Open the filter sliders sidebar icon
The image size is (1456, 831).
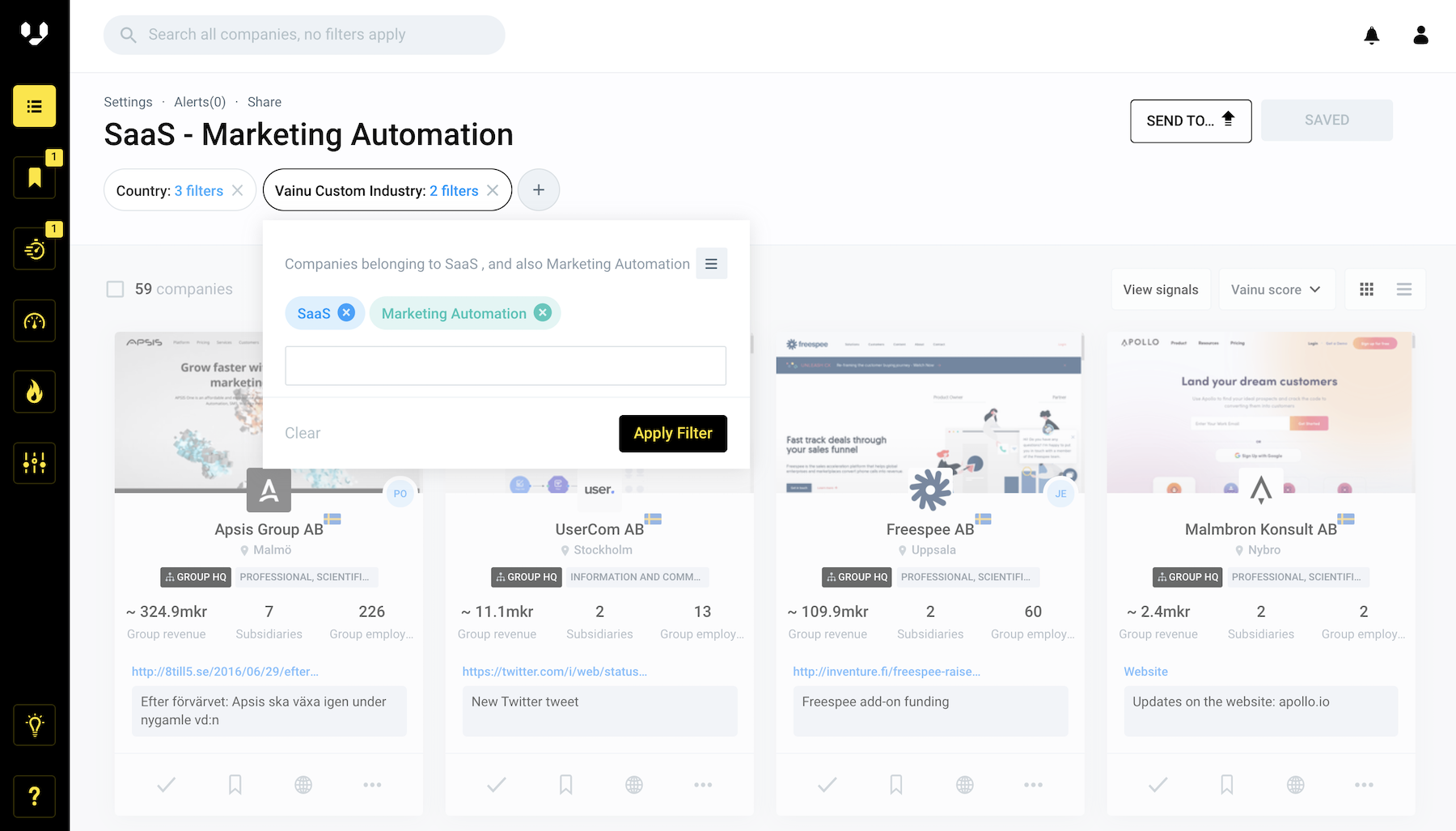[34, 464]
